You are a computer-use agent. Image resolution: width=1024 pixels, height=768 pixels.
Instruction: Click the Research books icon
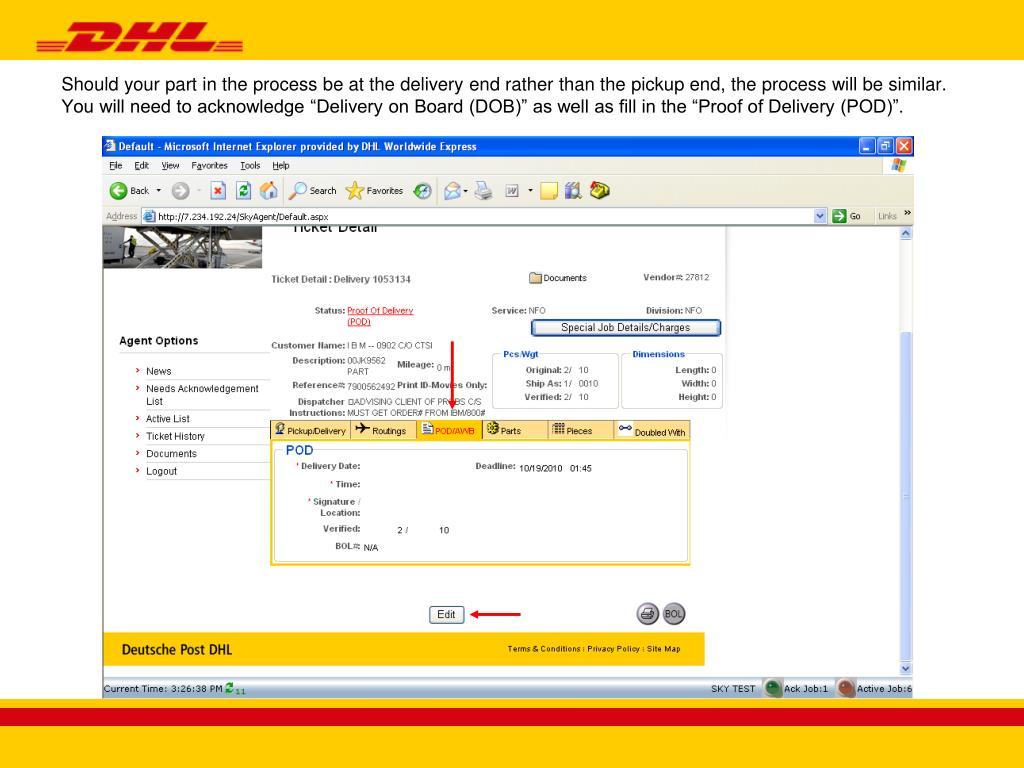point(573,191)
